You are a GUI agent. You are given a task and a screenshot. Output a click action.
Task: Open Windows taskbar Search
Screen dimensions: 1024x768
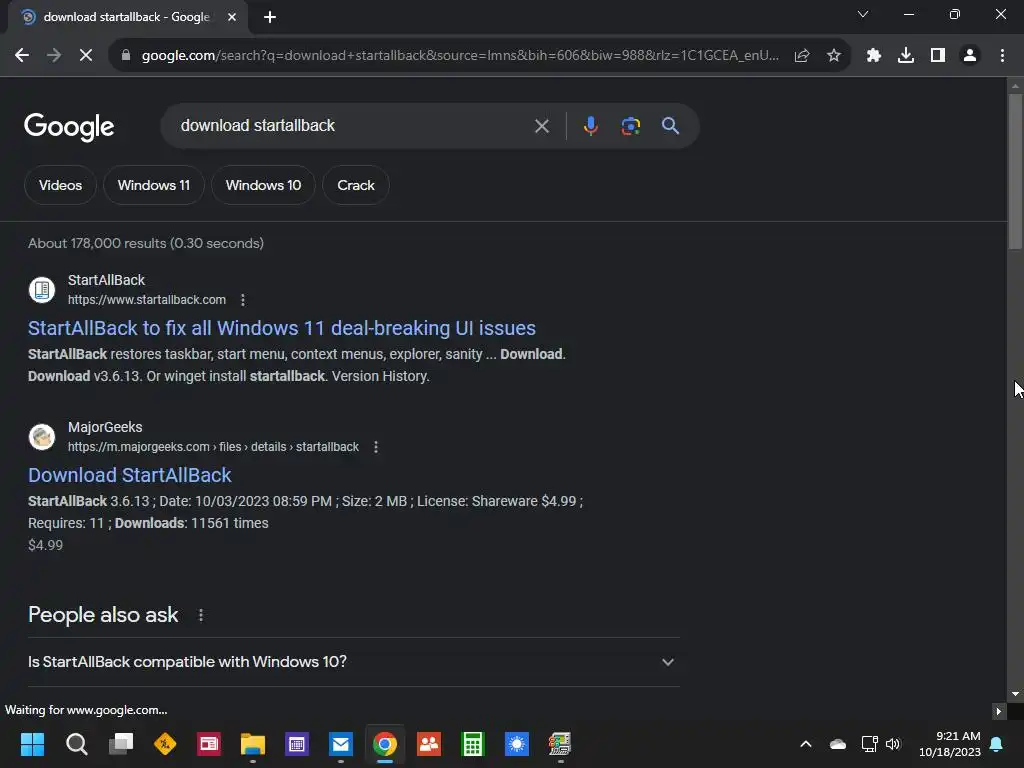click(76, 744)
